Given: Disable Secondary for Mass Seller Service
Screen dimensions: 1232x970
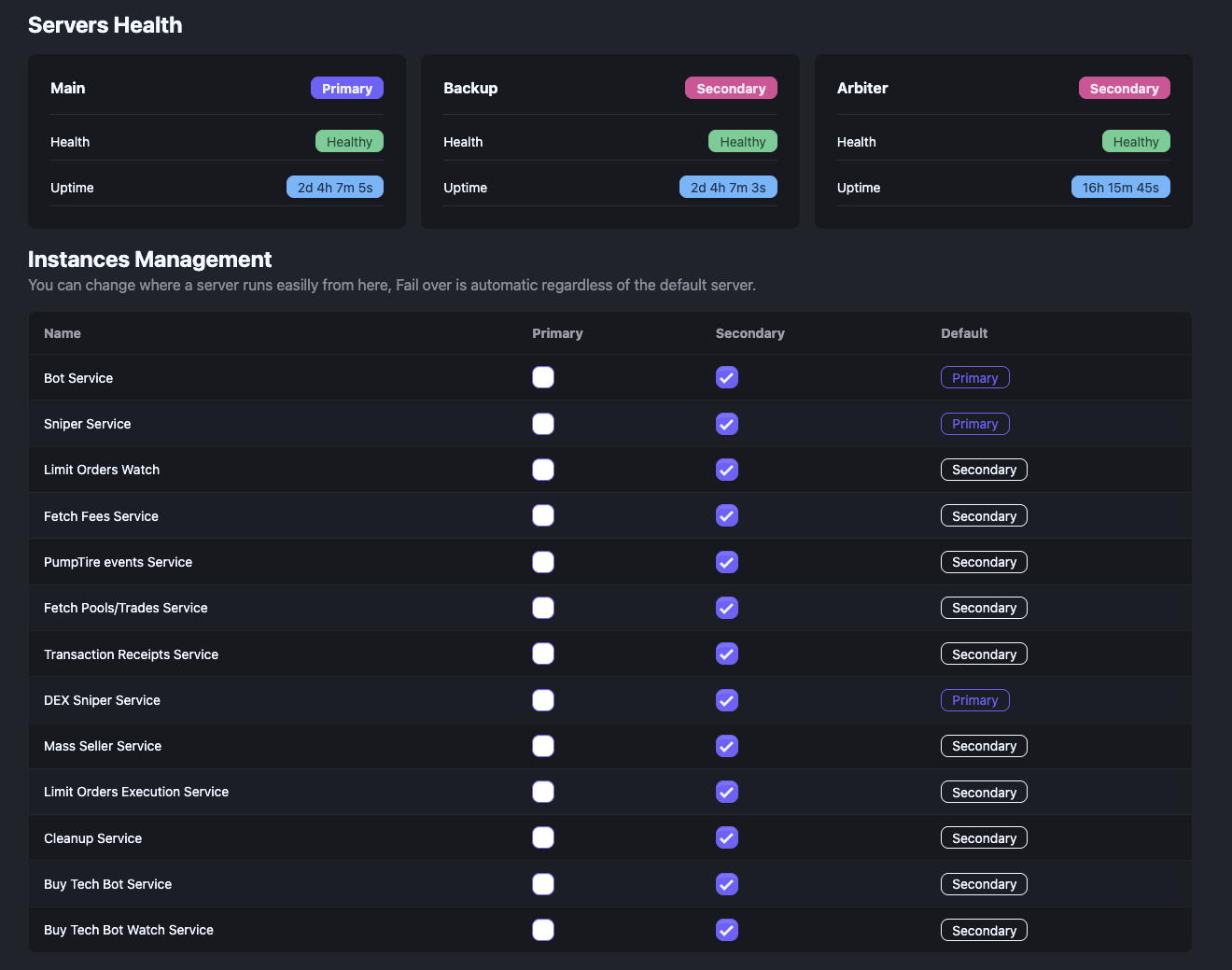Looking at the screenshot, I should point(727,746).
